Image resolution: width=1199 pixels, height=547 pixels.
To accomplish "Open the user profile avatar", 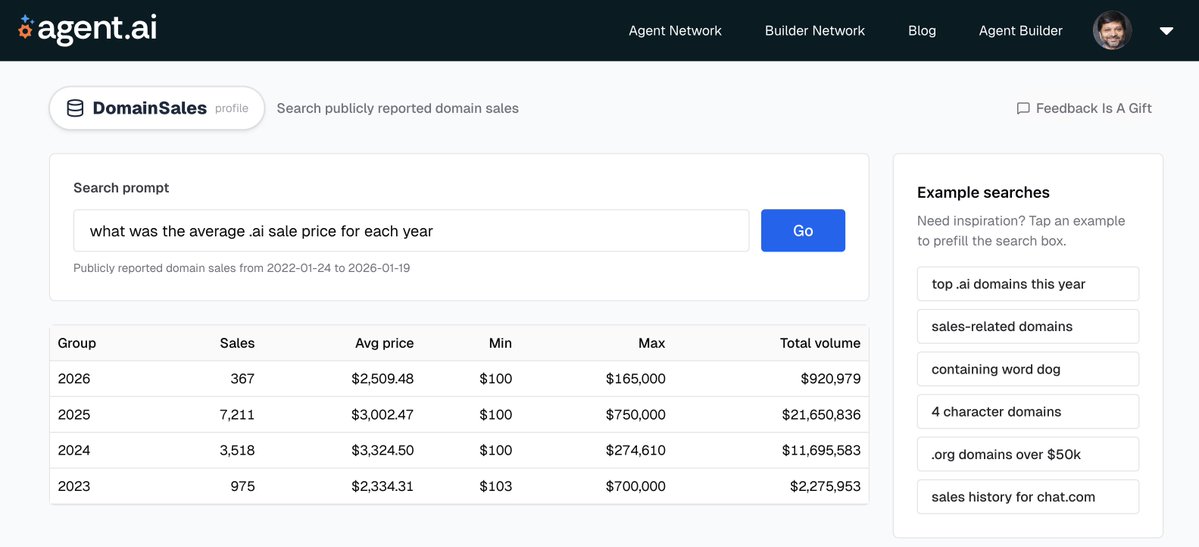I will coord(1112,31).
